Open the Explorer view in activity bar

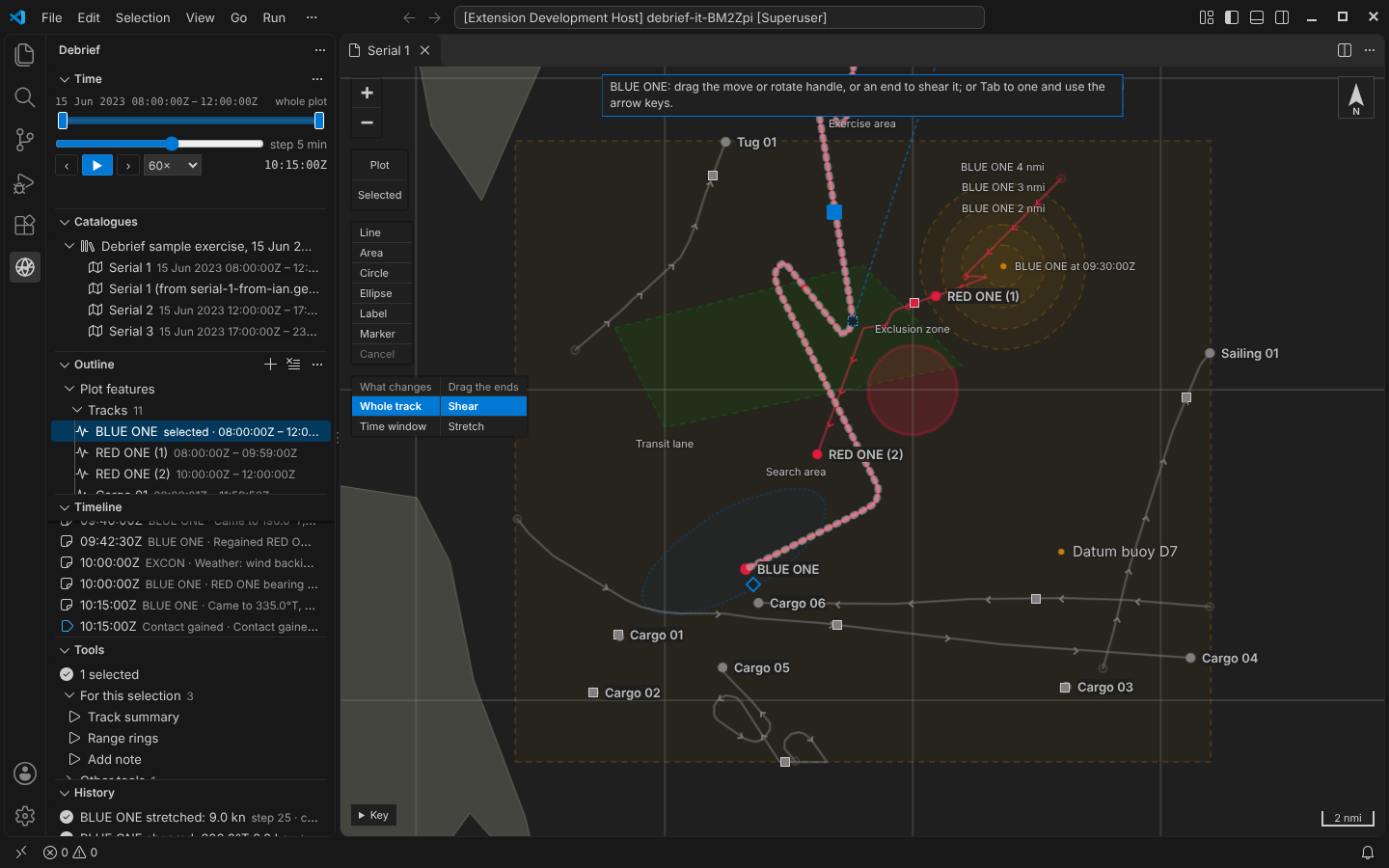25,55
